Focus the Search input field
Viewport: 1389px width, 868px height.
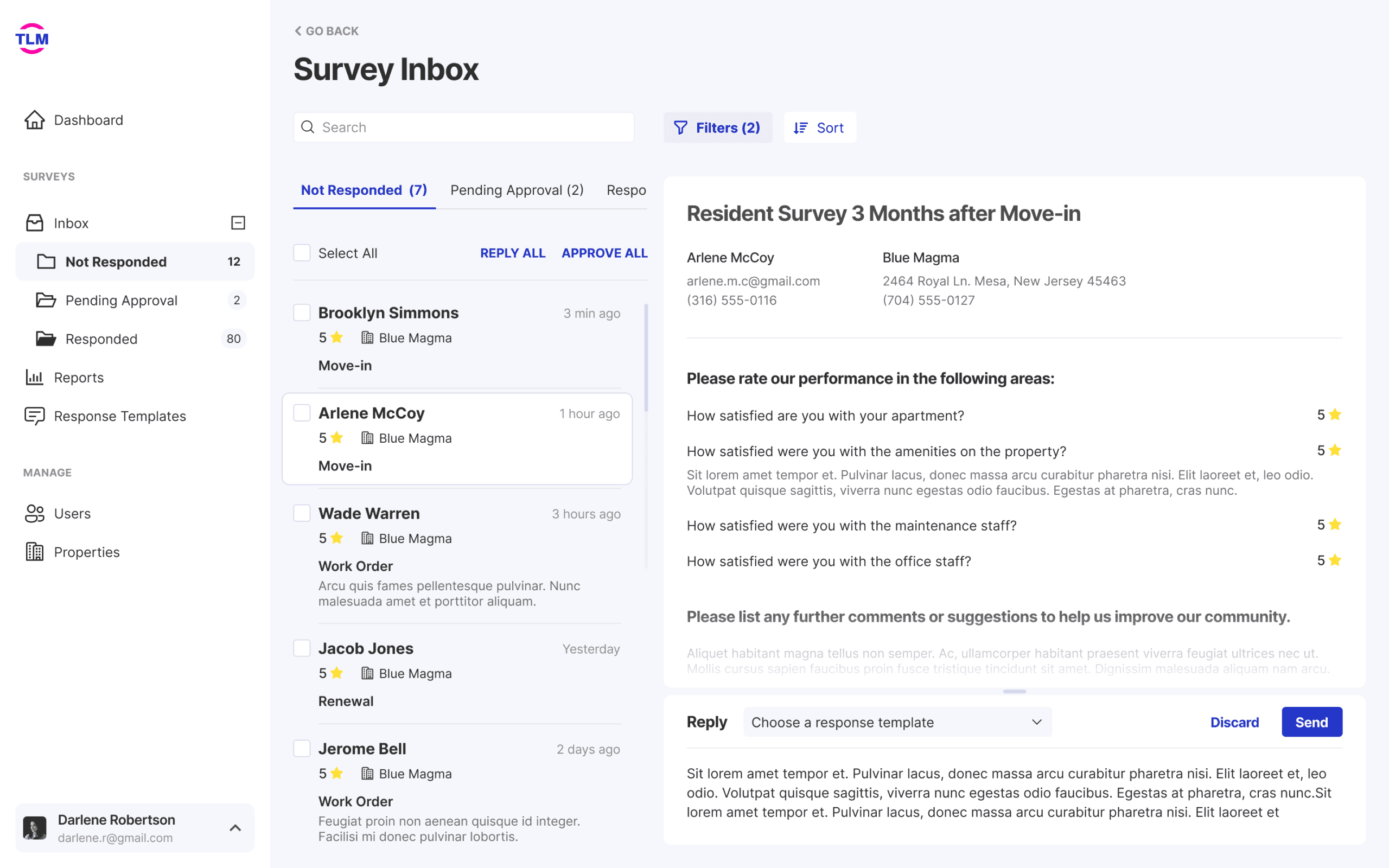464,127
